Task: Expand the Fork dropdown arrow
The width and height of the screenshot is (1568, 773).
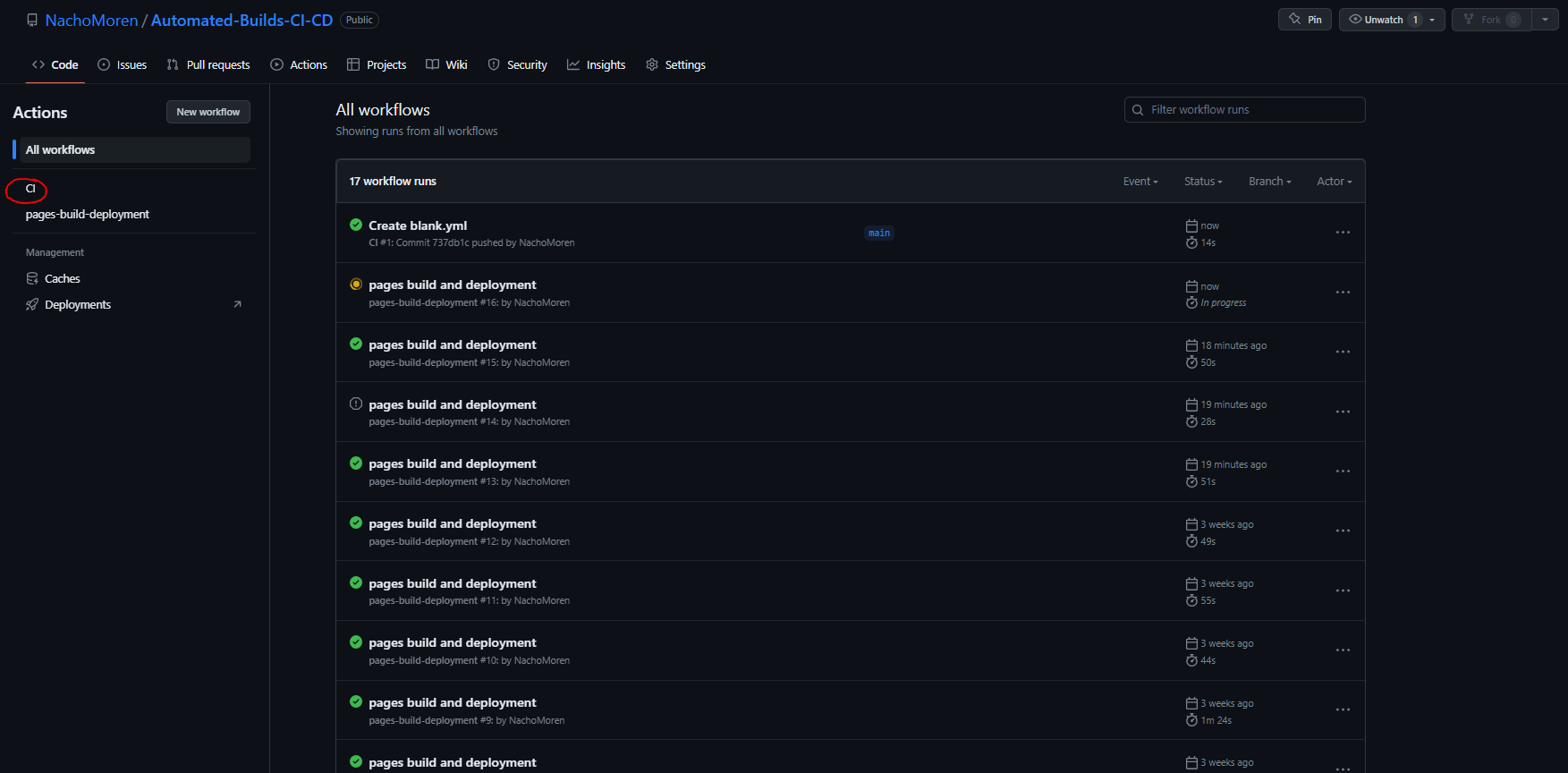Action: pos(1545,20)
